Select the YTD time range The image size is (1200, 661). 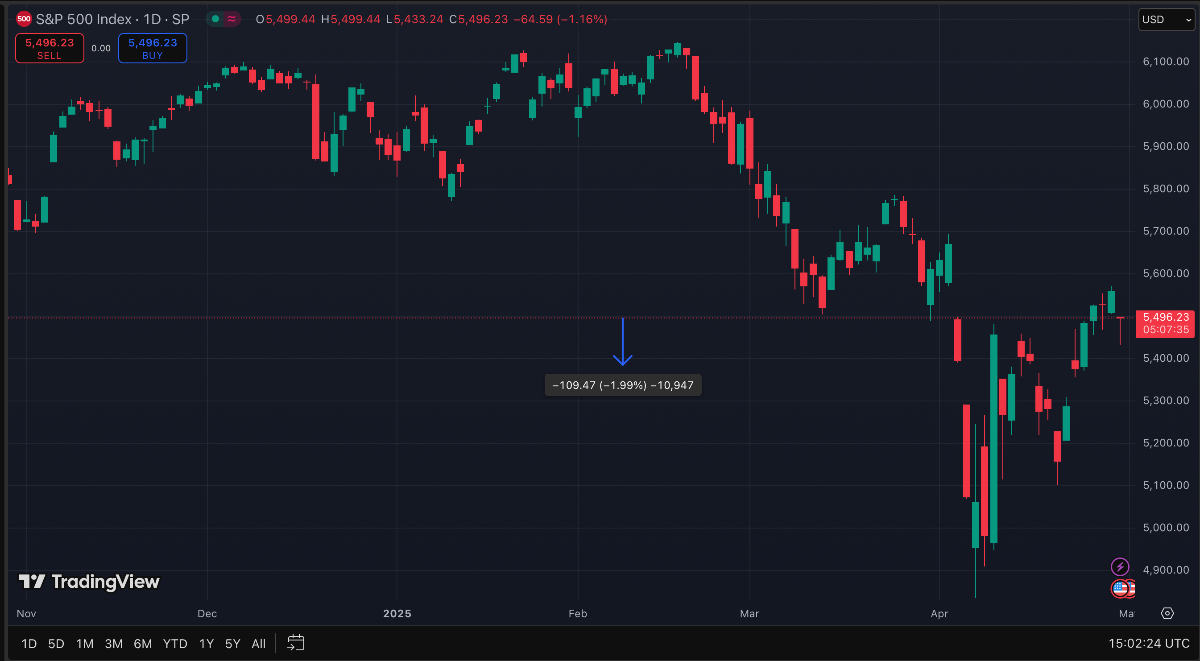(x=175, y=643)
